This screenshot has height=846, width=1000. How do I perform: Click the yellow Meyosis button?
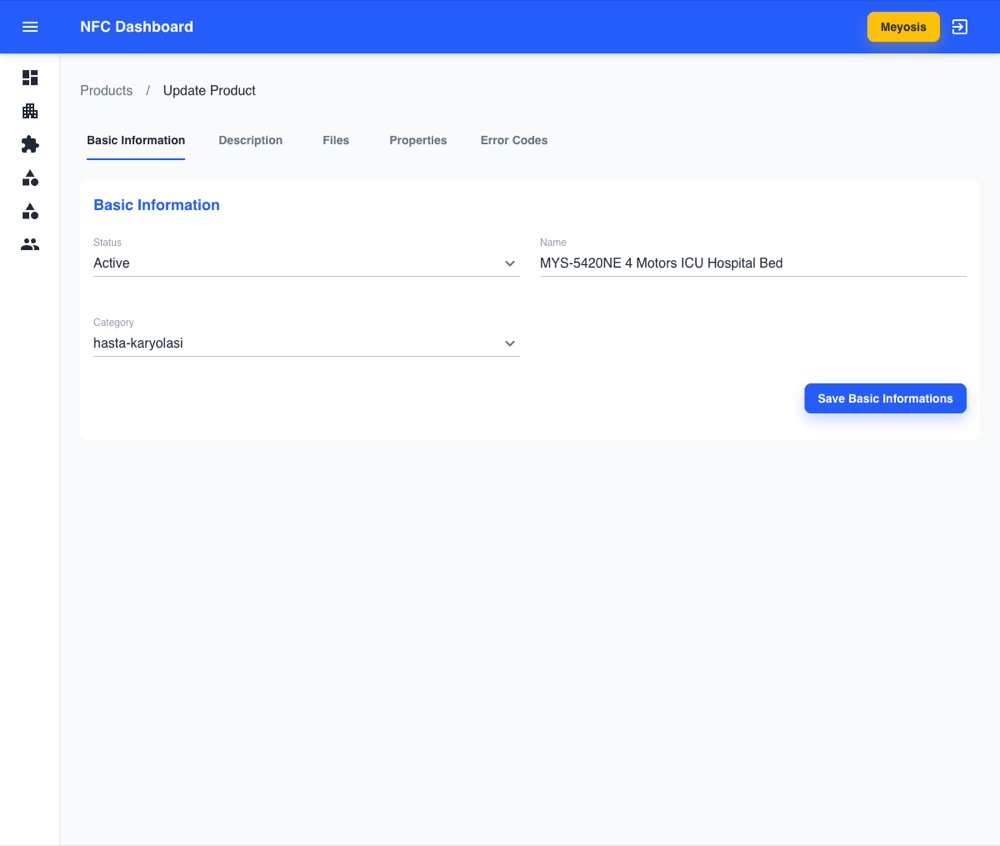pos(903,27)
